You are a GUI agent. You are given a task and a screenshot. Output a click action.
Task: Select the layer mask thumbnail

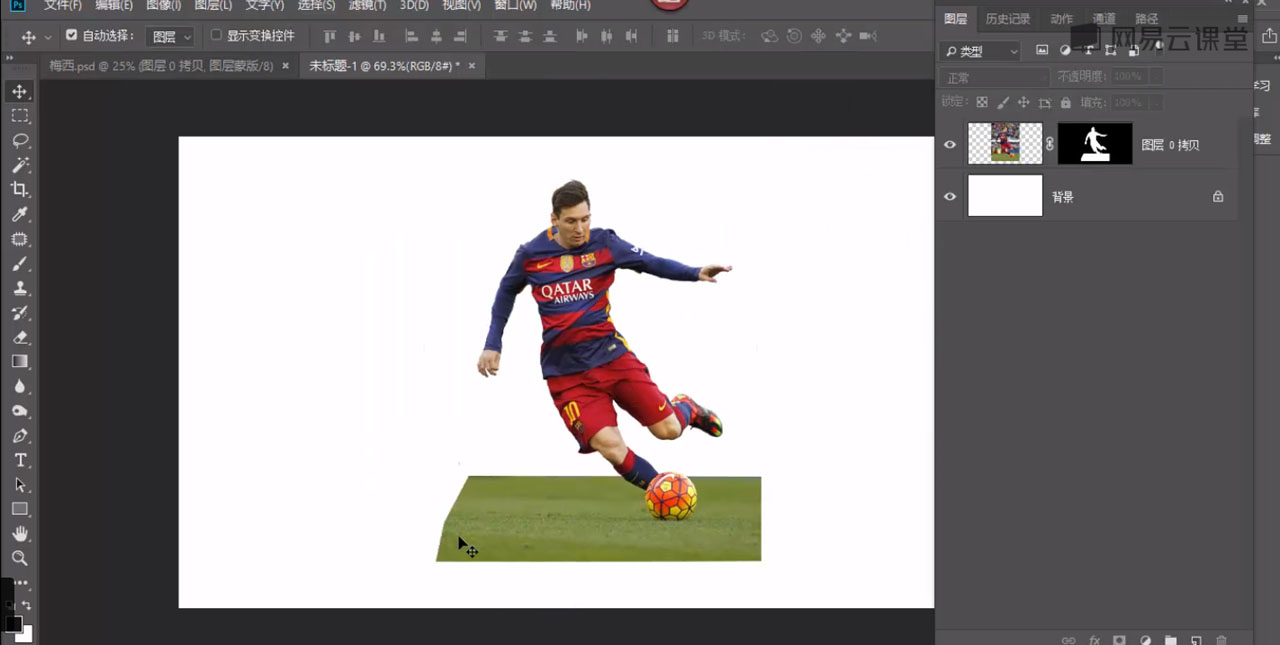(1095, 144)
